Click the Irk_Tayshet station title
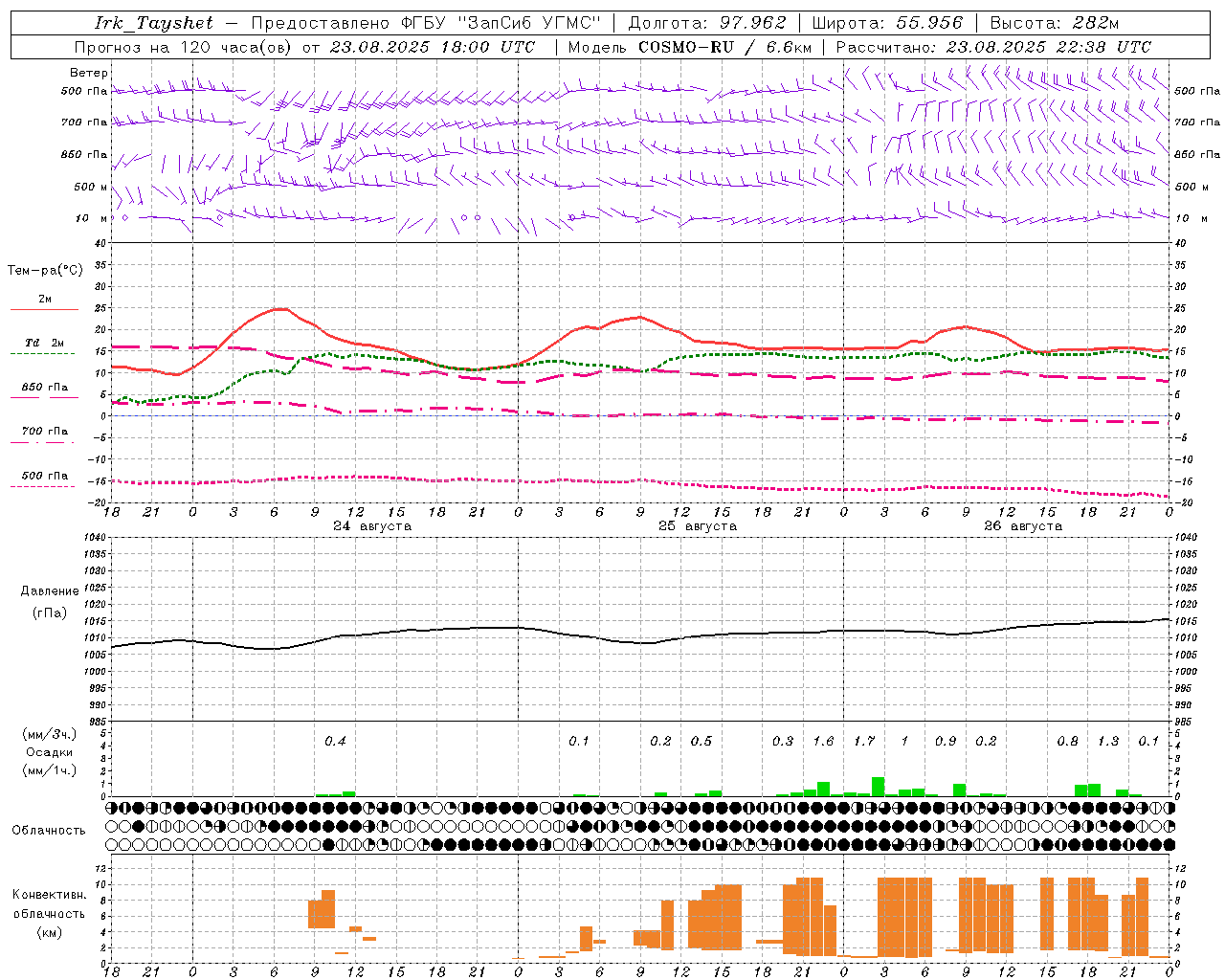Viewport: 1225px width, 980px height. click(154, 22)
